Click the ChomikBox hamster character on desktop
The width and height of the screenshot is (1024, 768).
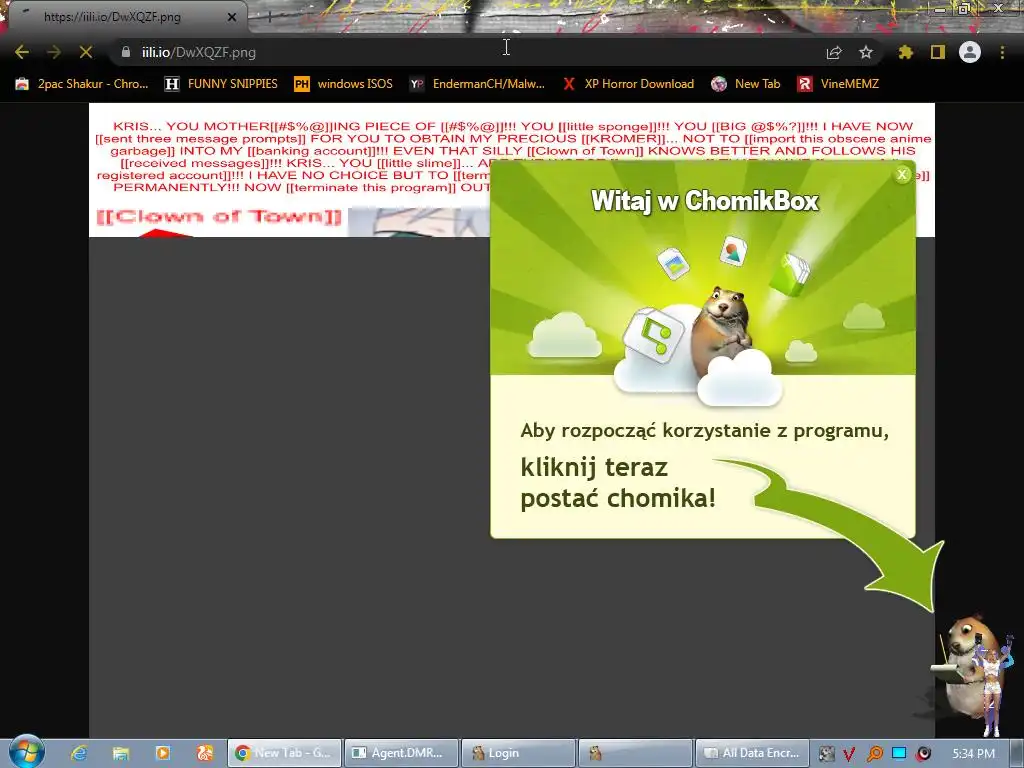pyautogui.click(x=965, y=666)
